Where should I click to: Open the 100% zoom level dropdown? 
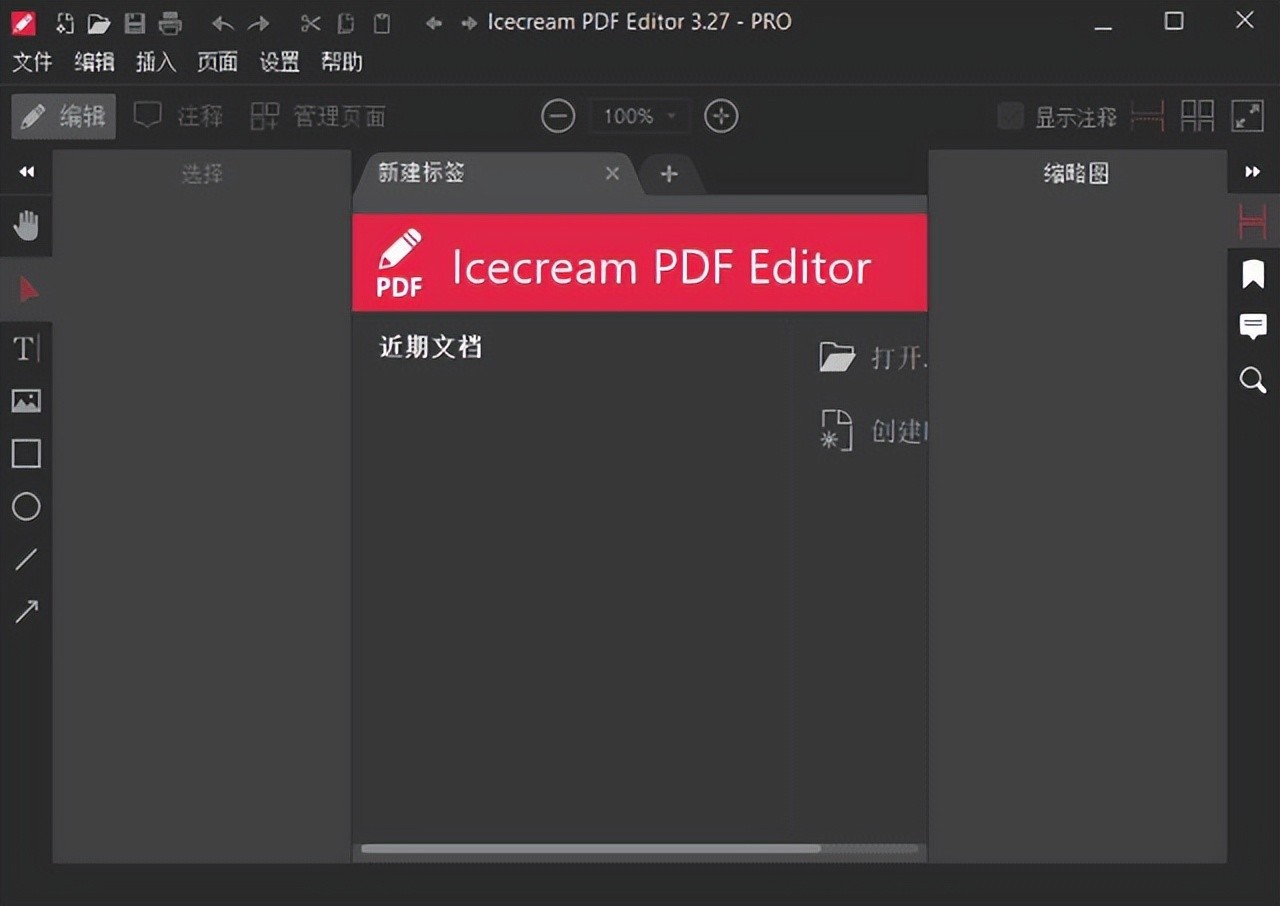(x=639, y=116)
